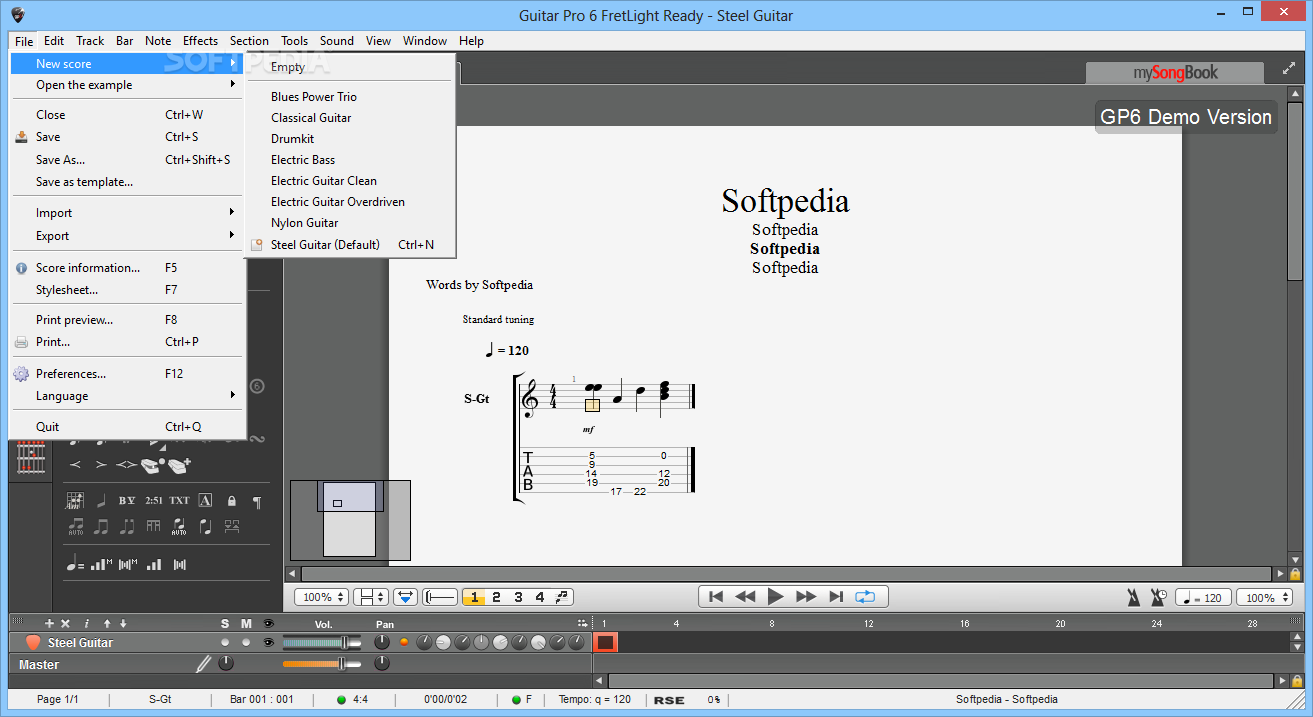The height and width of the screenshot is (717, 1313).
Task: Click the fullscreen expand arrows icon
Action: 1288,69
